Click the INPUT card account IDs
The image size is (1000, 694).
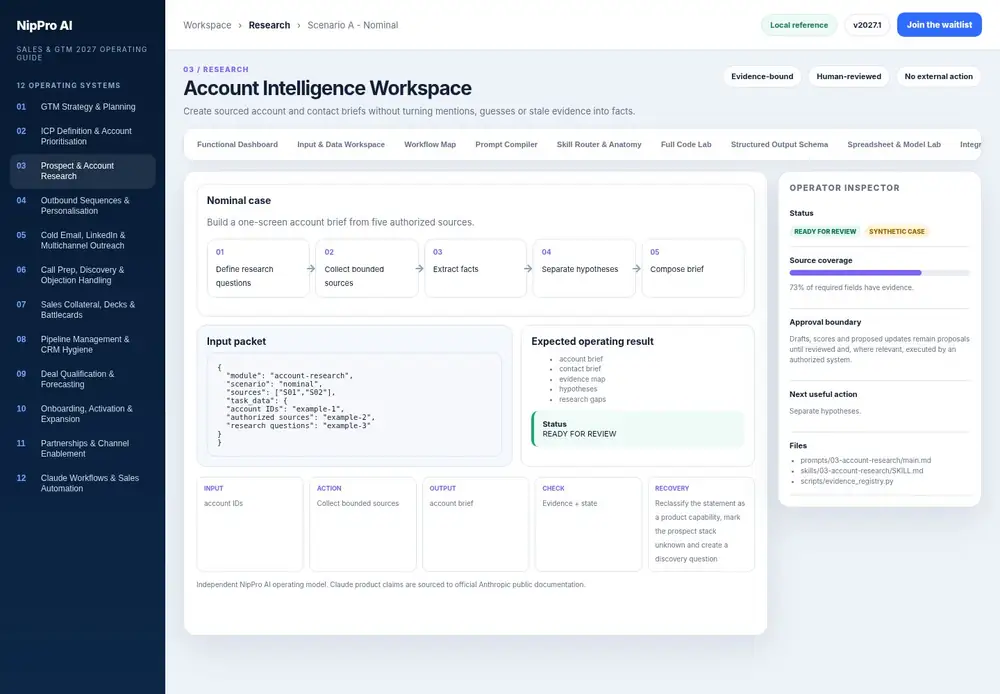(250, 524)
